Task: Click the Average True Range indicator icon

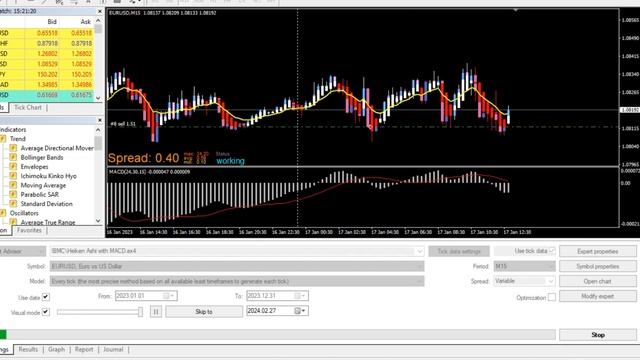Action: click(13, 222)
